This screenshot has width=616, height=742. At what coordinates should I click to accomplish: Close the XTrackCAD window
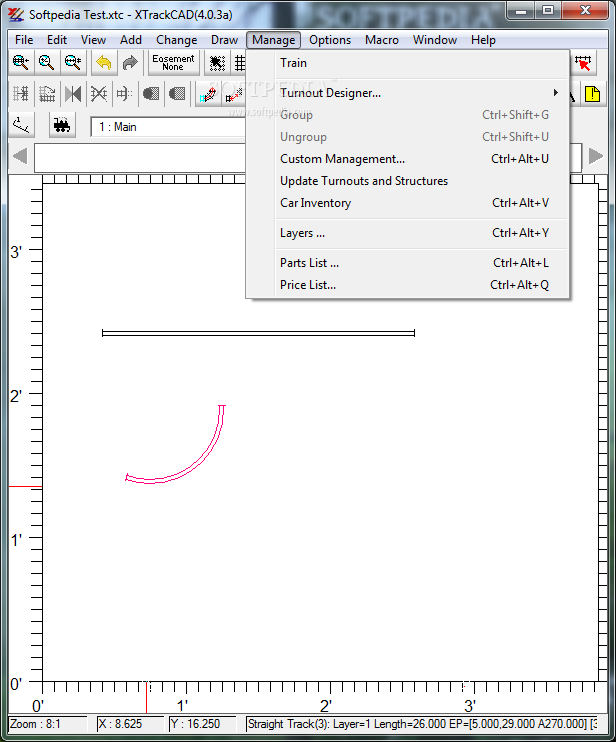point(585,10)
